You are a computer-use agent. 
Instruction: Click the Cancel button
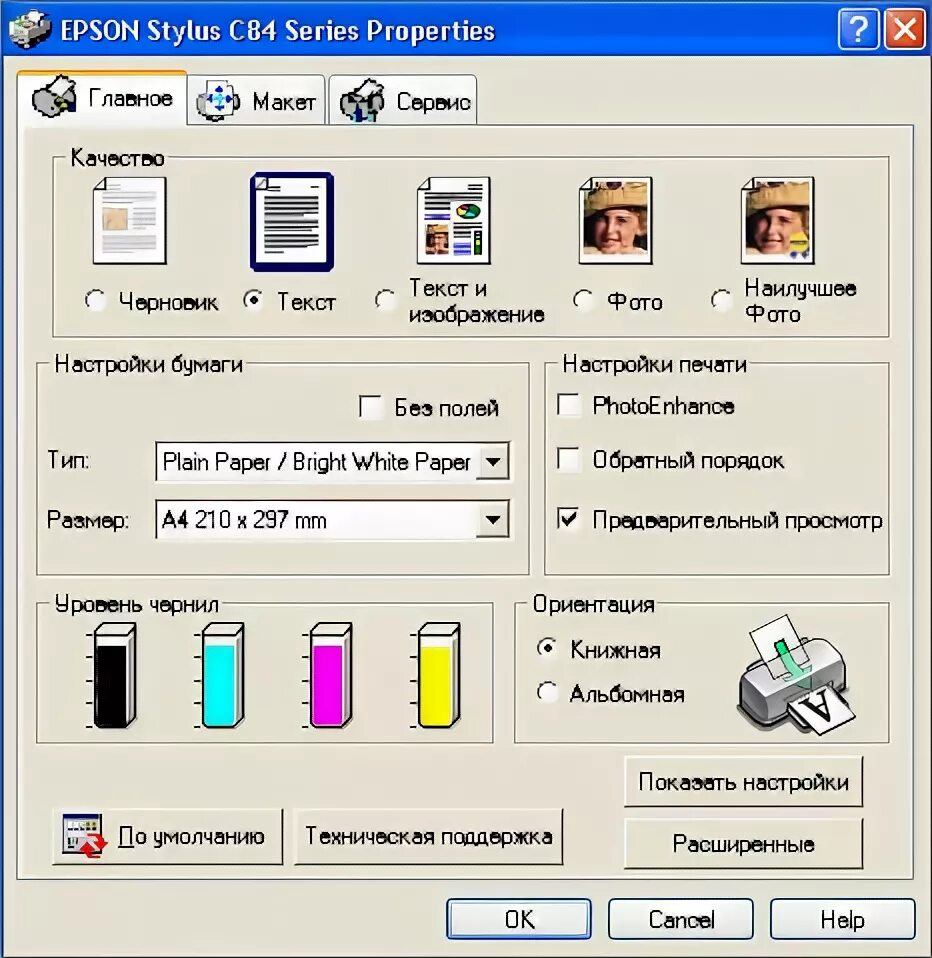click(x=681, y=919)
